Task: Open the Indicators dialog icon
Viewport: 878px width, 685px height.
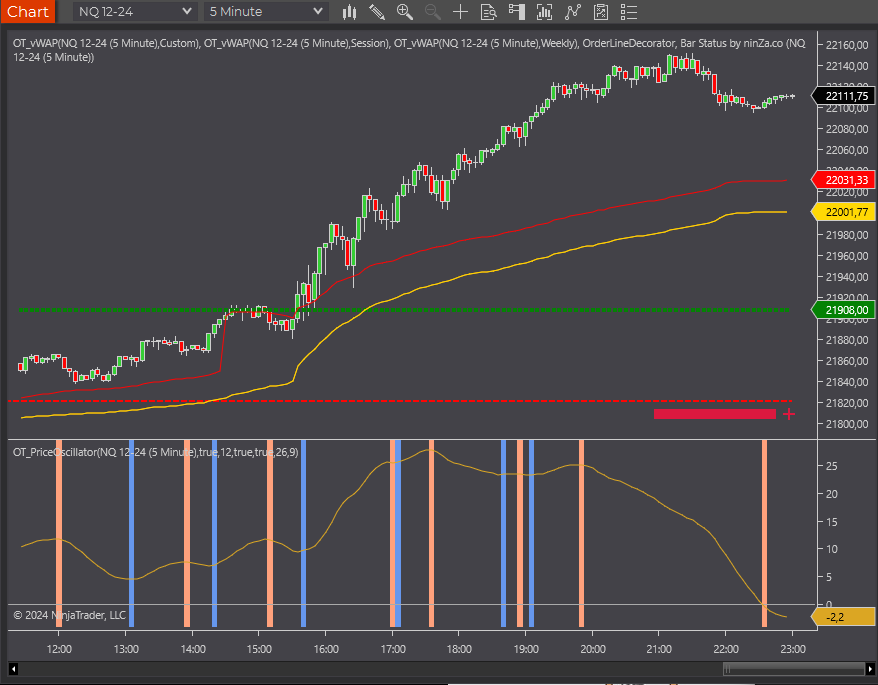Action: (x=544, y=12)
